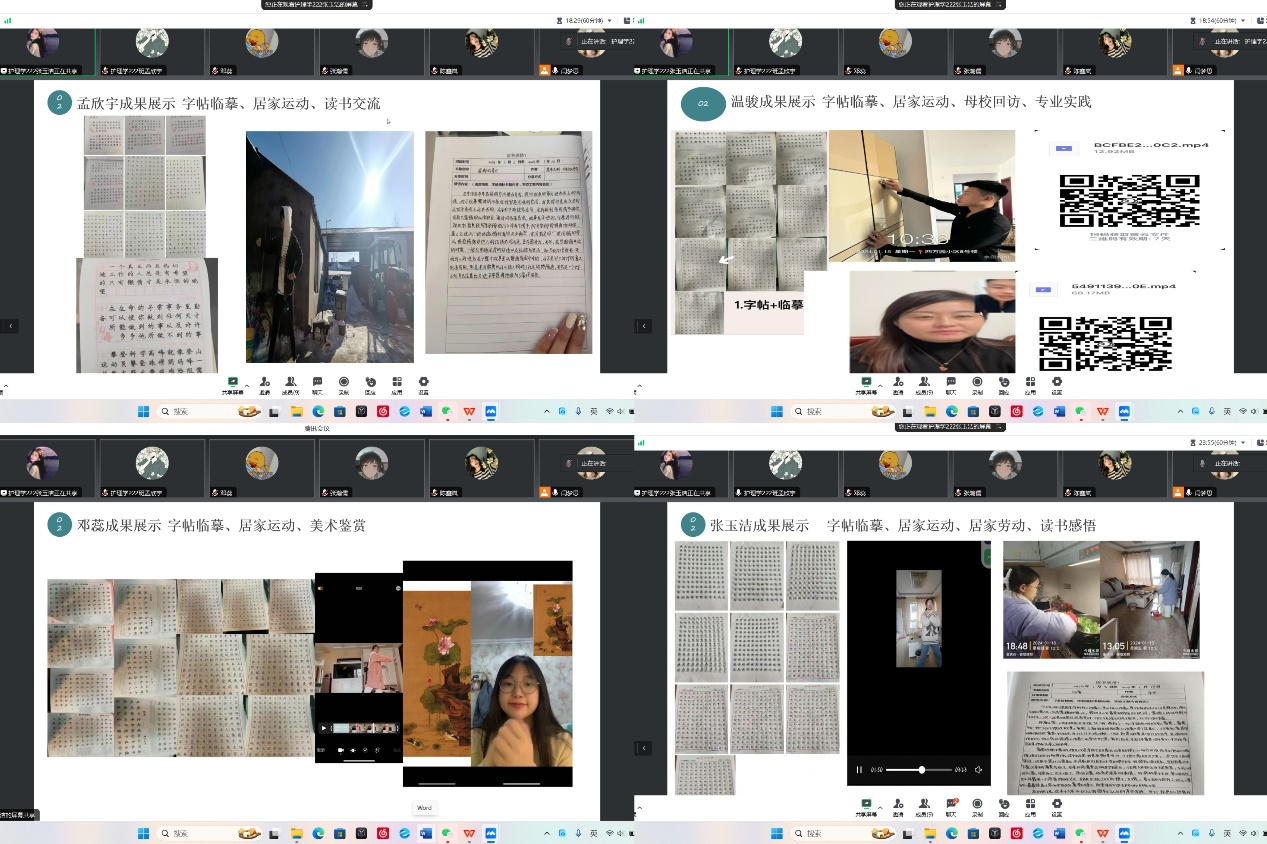Mute the embedded video player's volume
1267x844 pixels.
pyautogui.click(x=978, y=770)
